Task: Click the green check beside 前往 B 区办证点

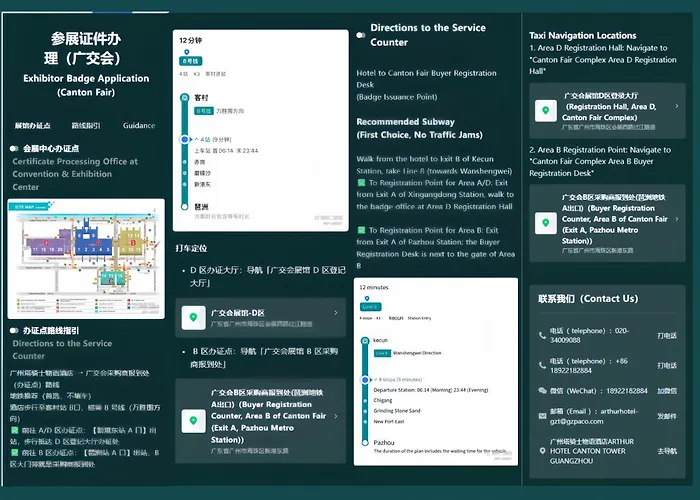Action: (x=14, y=453)
